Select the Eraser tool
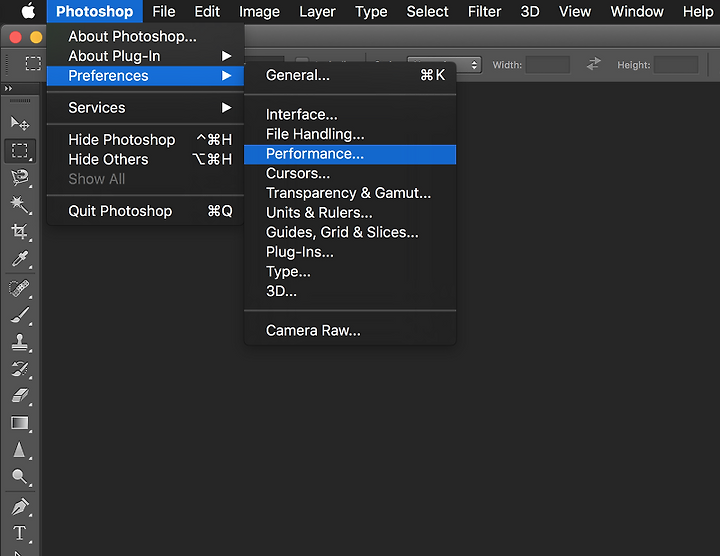 20,396
